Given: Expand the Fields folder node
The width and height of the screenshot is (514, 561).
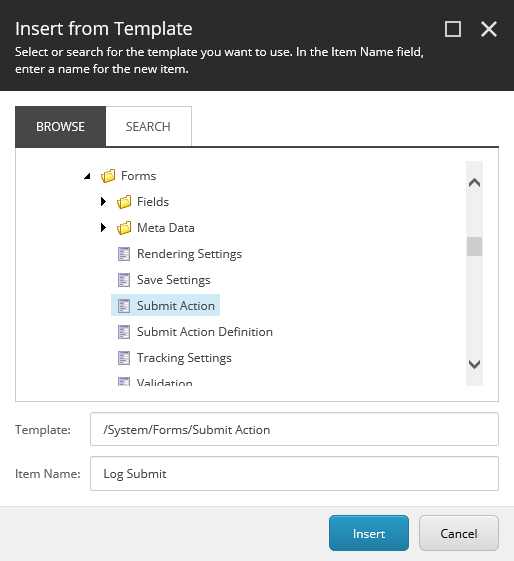Looking at the screenshot, I should [103, 202].
